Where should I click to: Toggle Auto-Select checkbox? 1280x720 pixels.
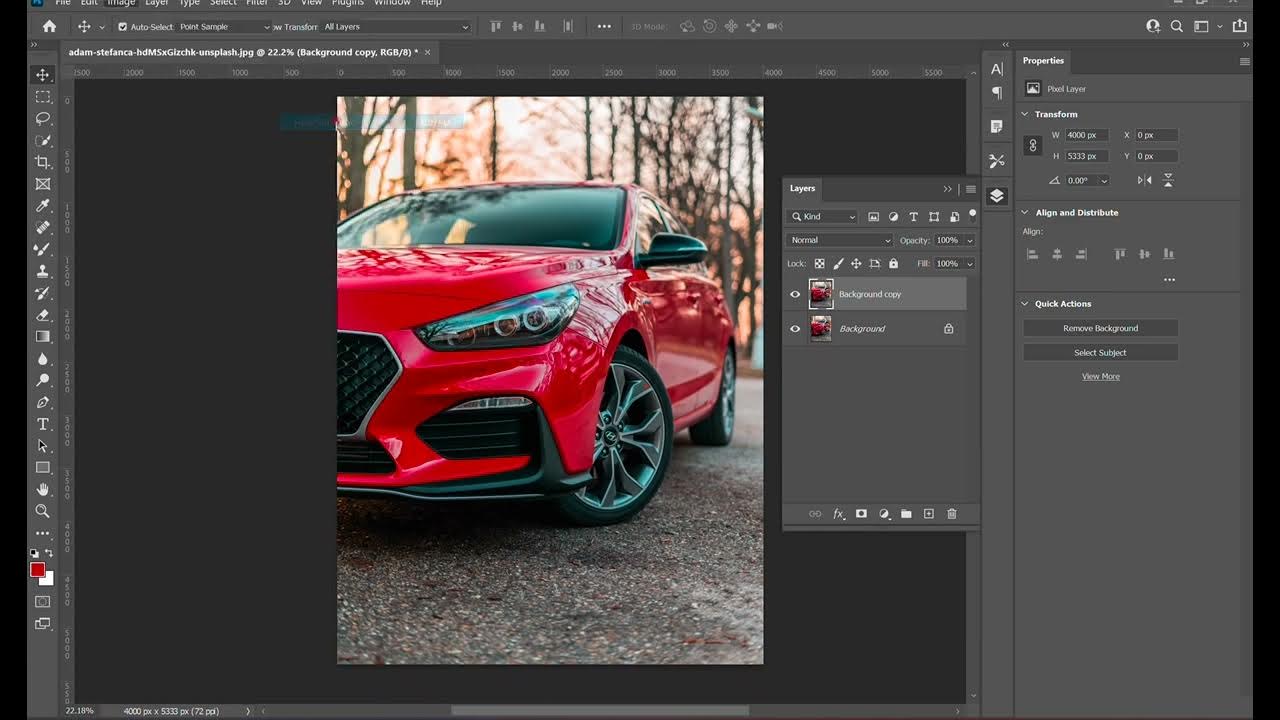123,27
